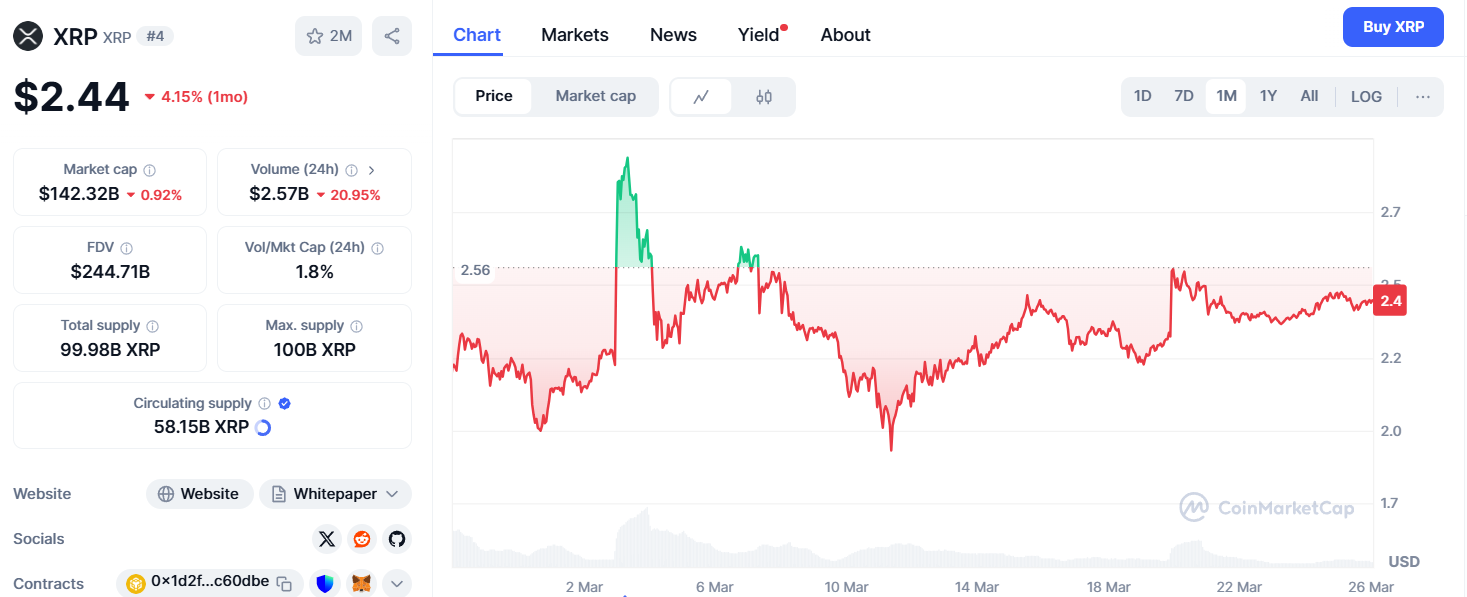The image size is (1467, 597).
Task: Open the Reddit social link
Action: click(x=362, y=539)
